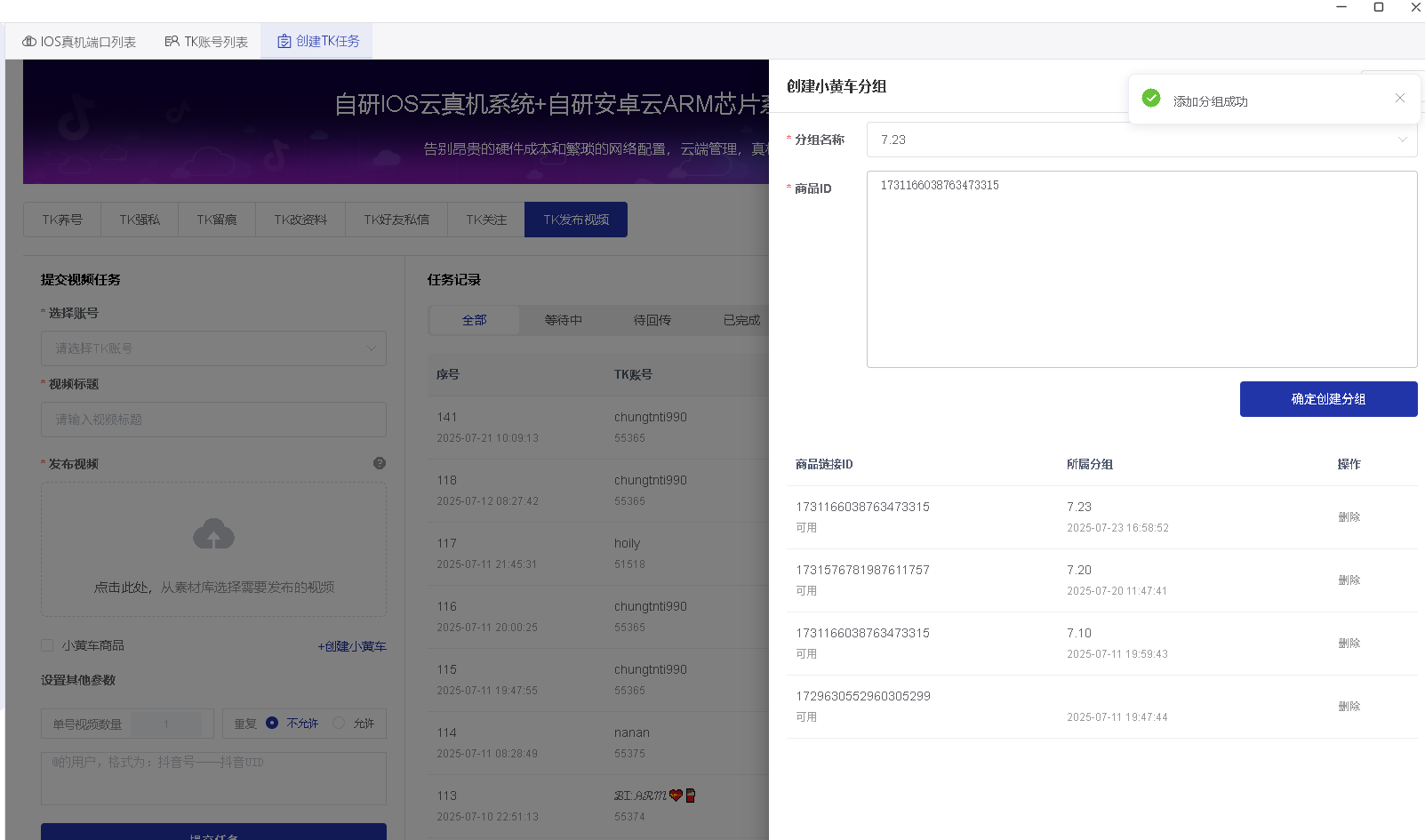Dismiss the 添加分组成功 notification
Screen dimensions: 1425x840
(1399, 98)
